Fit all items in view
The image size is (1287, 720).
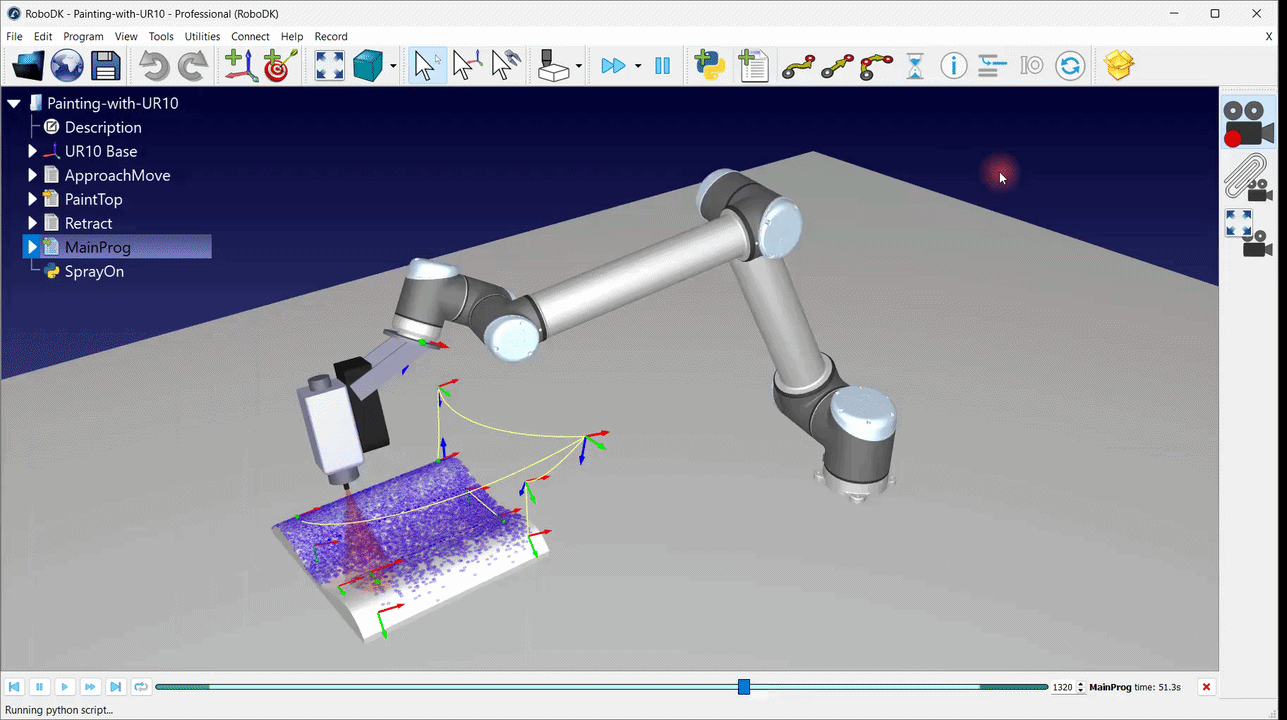tap(330, 66)
